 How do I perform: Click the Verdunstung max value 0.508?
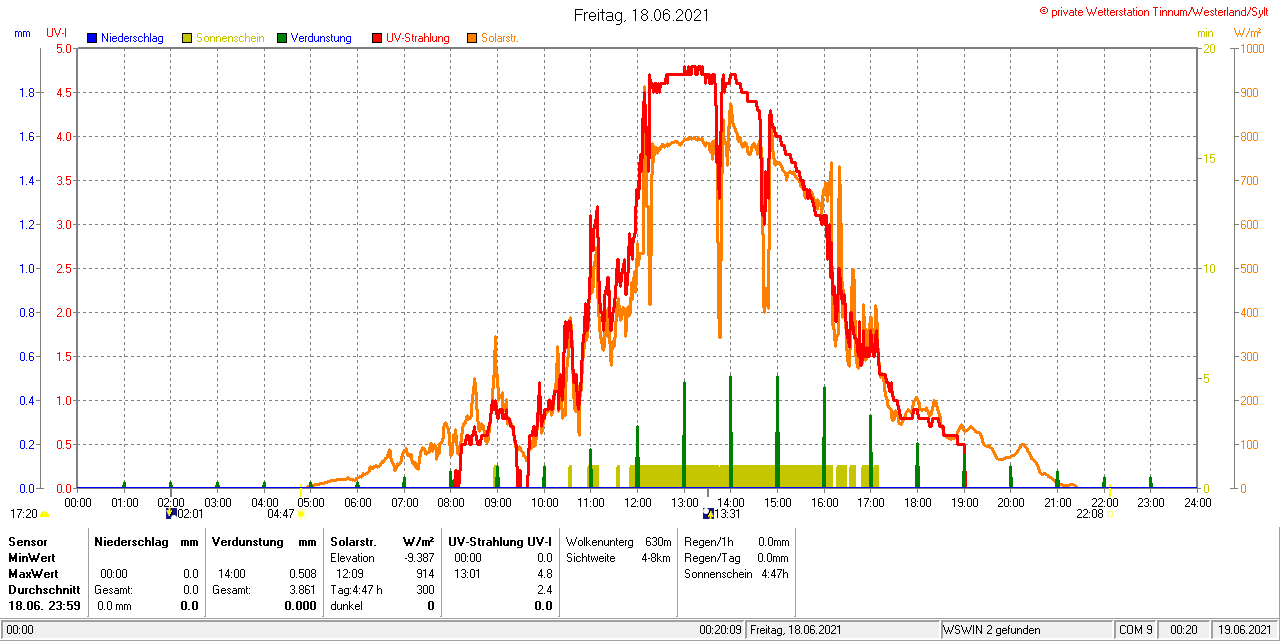(302, 574)
